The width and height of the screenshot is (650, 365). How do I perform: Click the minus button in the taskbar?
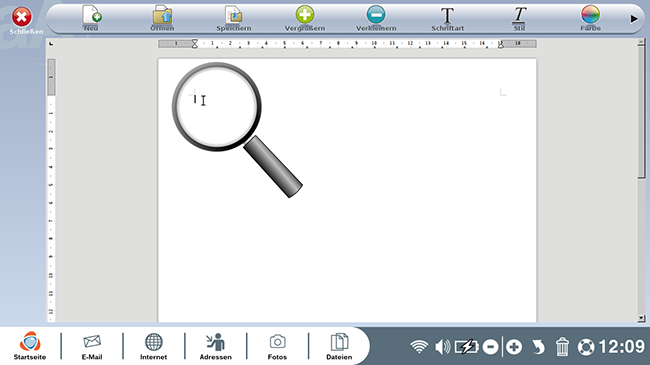[490, 347]
